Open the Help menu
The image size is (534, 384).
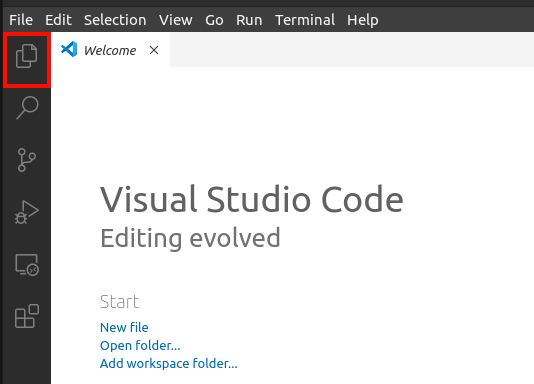click(x=363, y=20)
